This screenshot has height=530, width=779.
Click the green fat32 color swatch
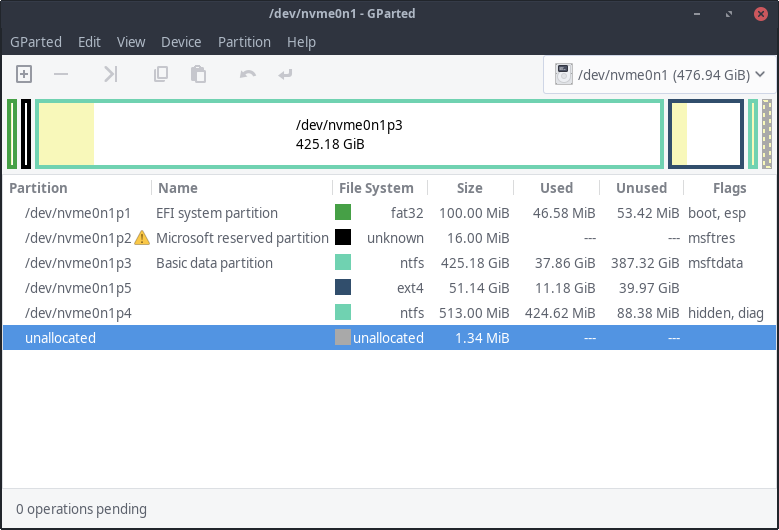point(343,212)
